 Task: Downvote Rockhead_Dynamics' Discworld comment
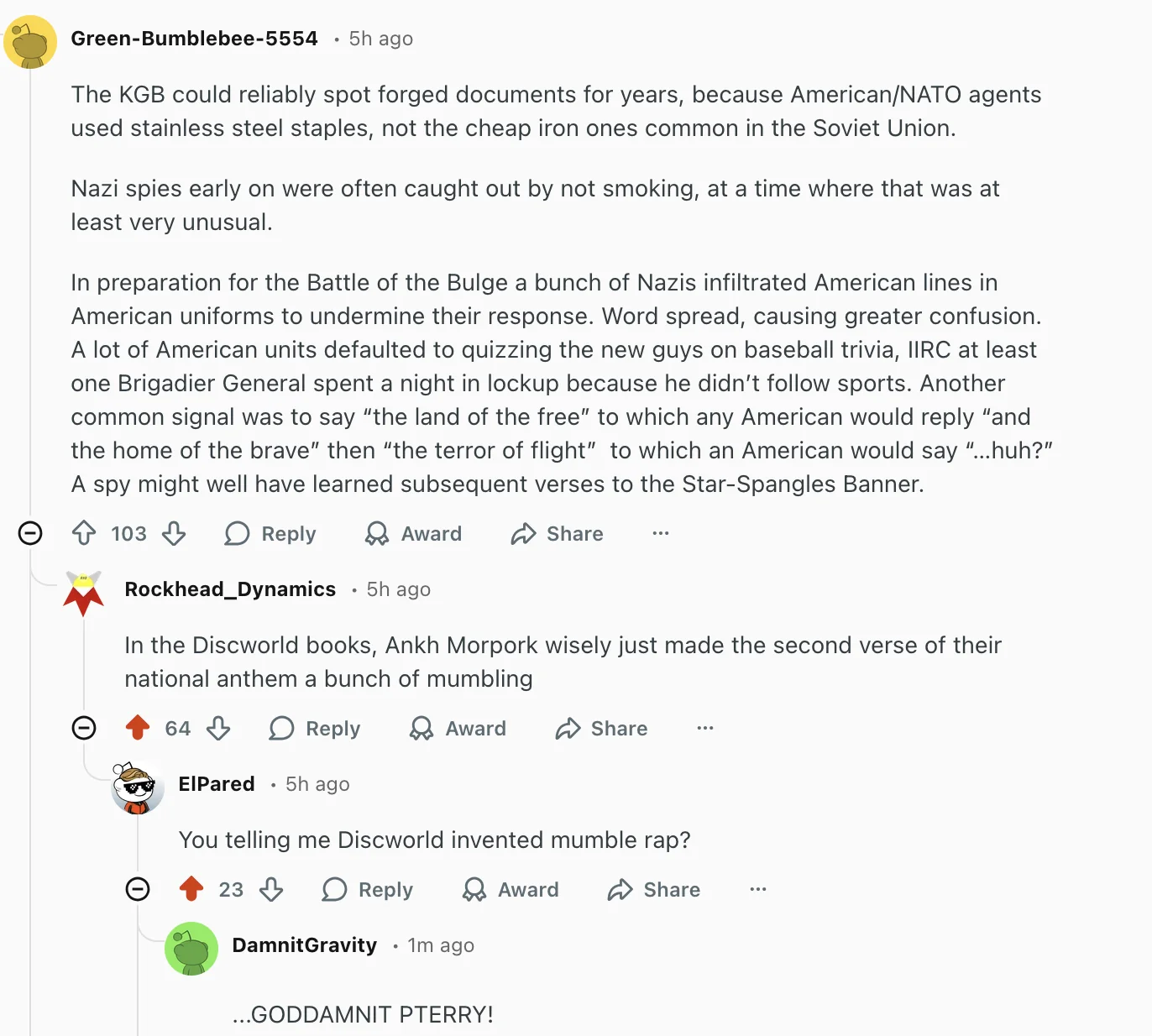(x=218, y=728)
